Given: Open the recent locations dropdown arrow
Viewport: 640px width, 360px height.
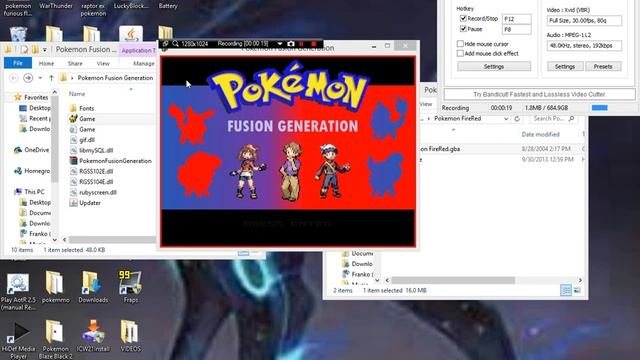Looking at the screenshot, I should 40,78.
